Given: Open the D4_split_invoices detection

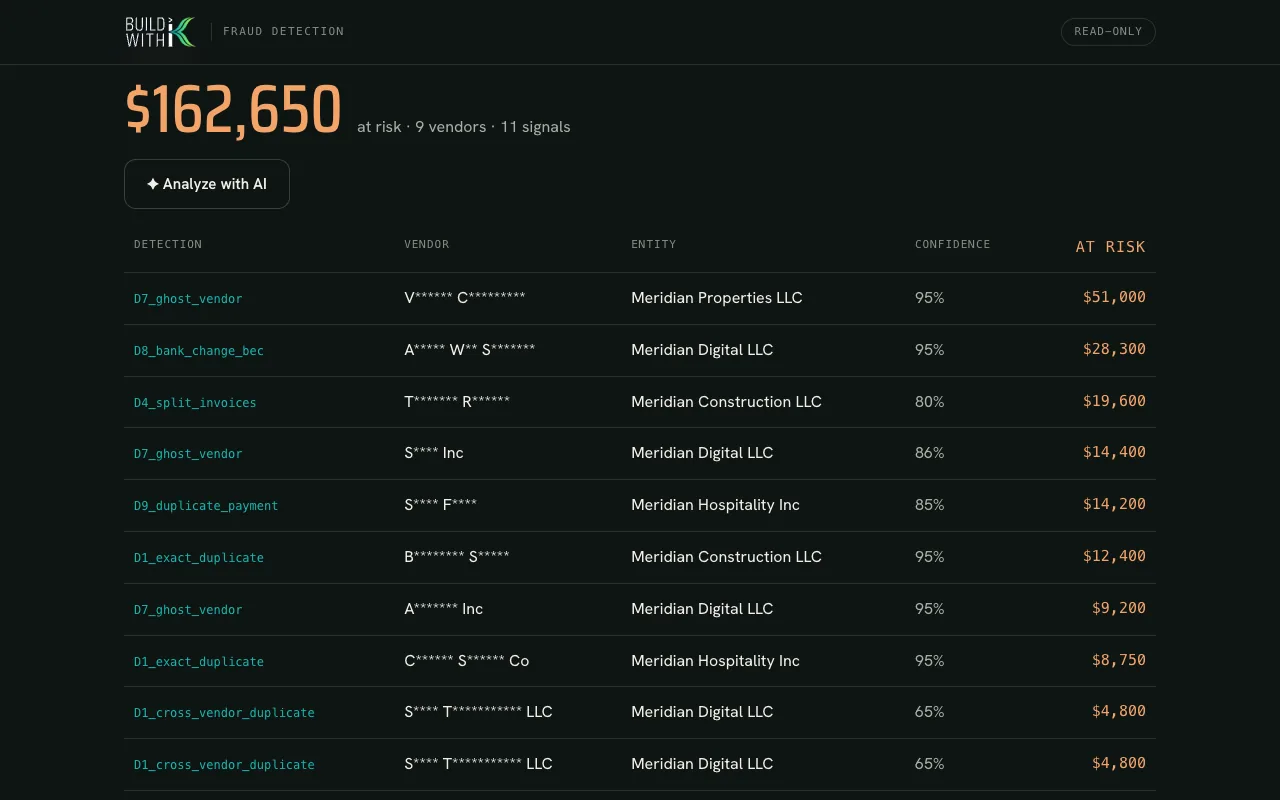Looking at the screenshot, I should (x=195, y=403).
